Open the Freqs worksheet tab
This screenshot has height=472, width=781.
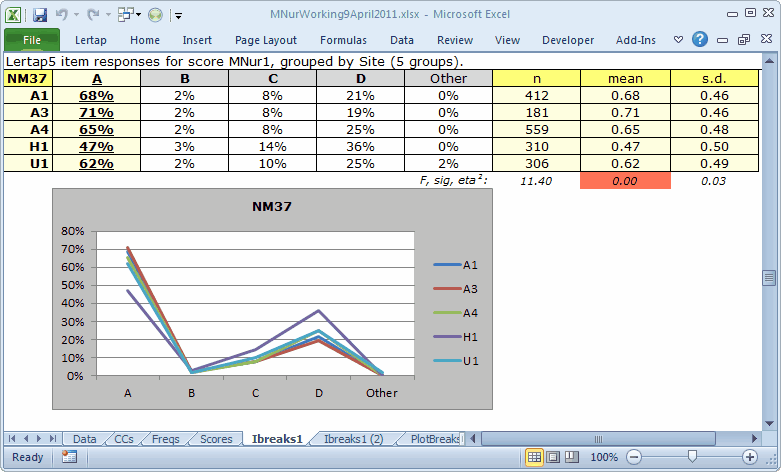click(x=165, y=439)
